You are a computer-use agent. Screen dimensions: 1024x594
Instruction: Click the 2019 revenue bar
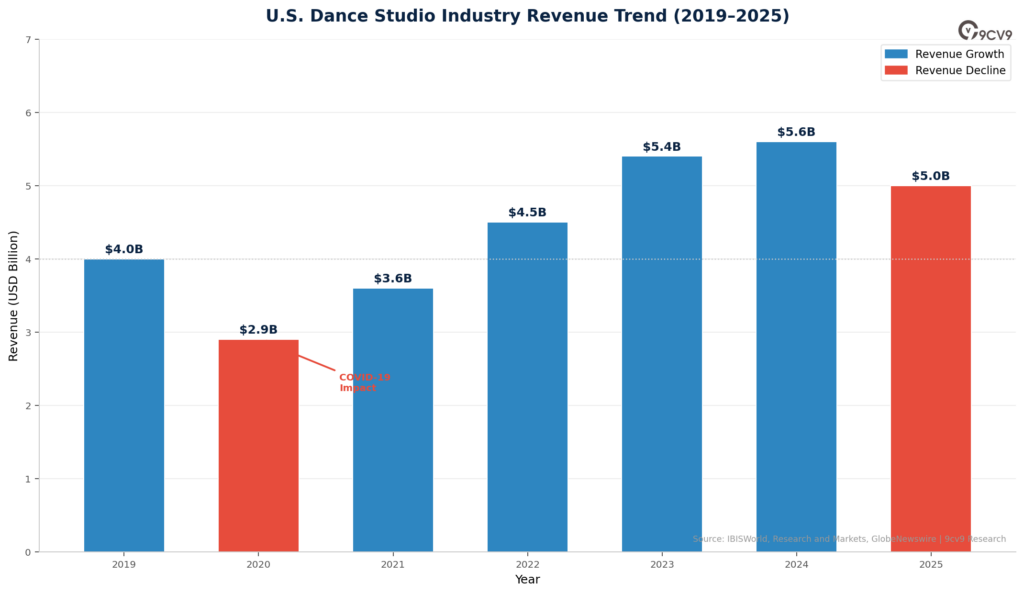pyautogui.click(x=124, y=405)
